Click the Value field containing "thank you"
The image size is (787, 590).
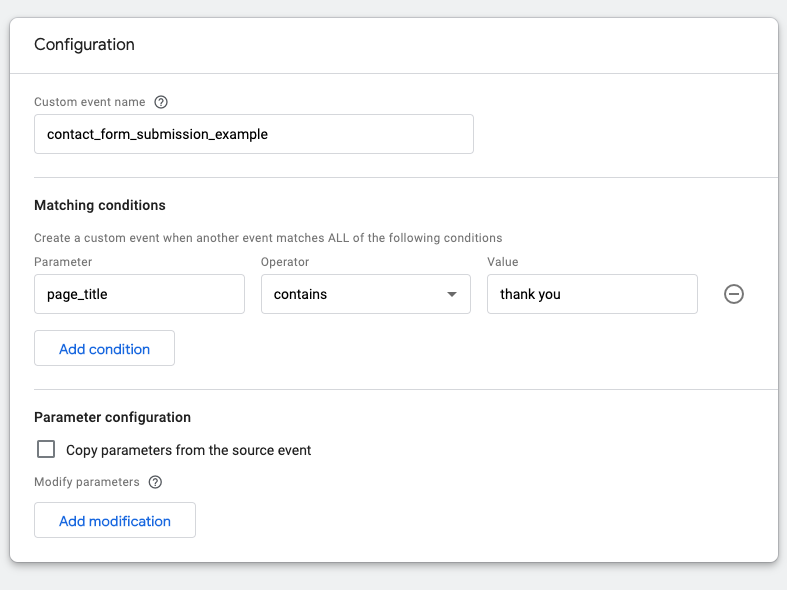pos(591,294)
